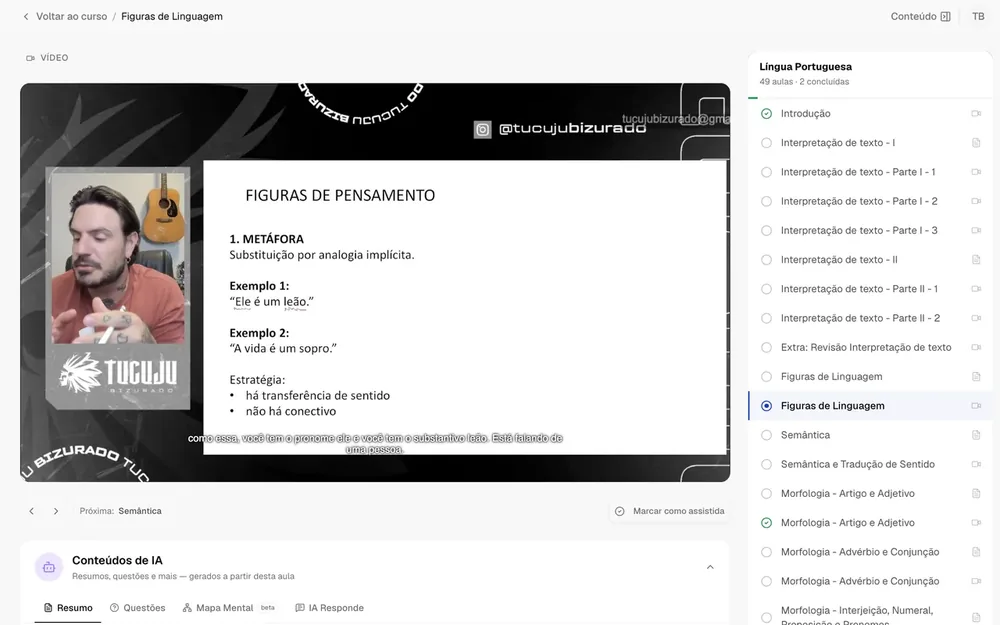The image size is (1000, 625).
Task: Click the VÍDEO label camera icon
Action: [x=30, y=58]
